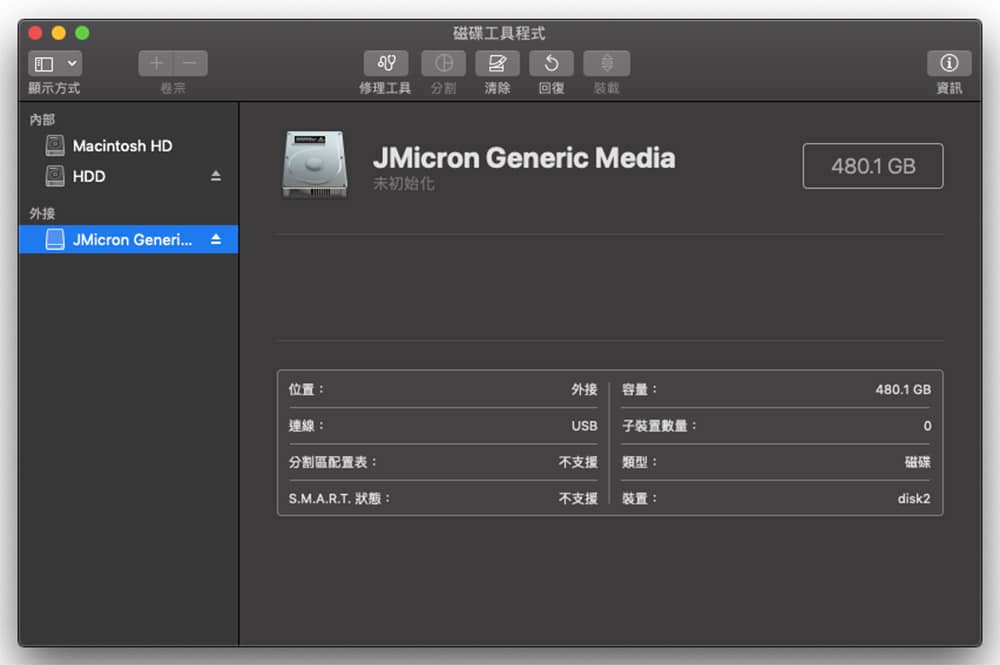Eject the JMicron Generic disk
The image size is (1000, 665).
pos(216,240)
